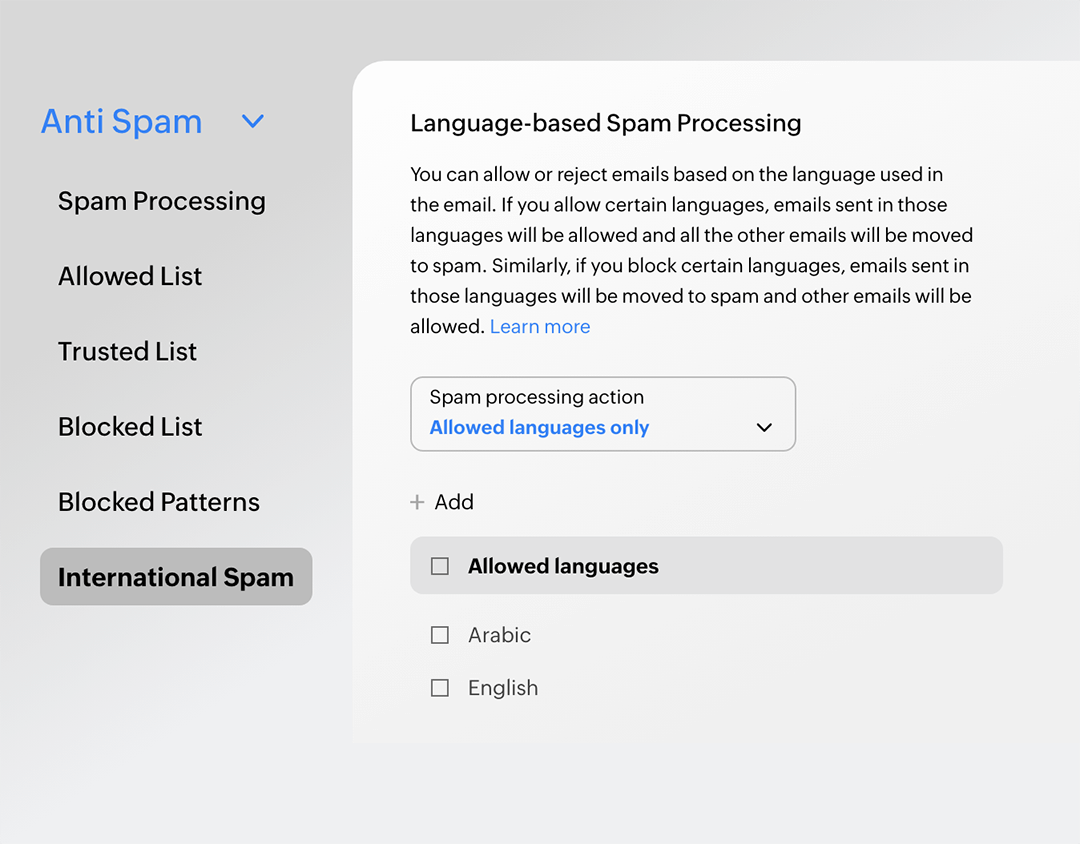1080x844 pixels.
Task: Click the English row entry
Action: tap(503, 688)
